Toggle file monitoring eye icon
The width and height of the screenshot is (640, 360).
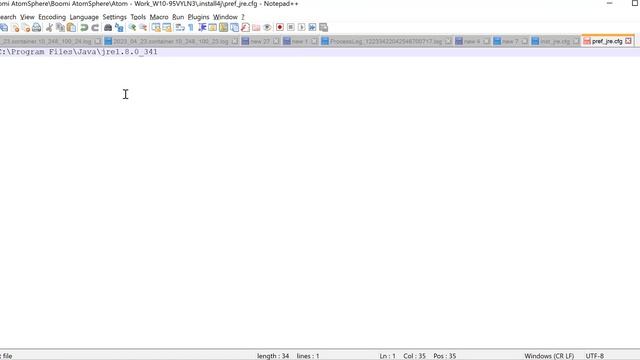click(267, 27)
